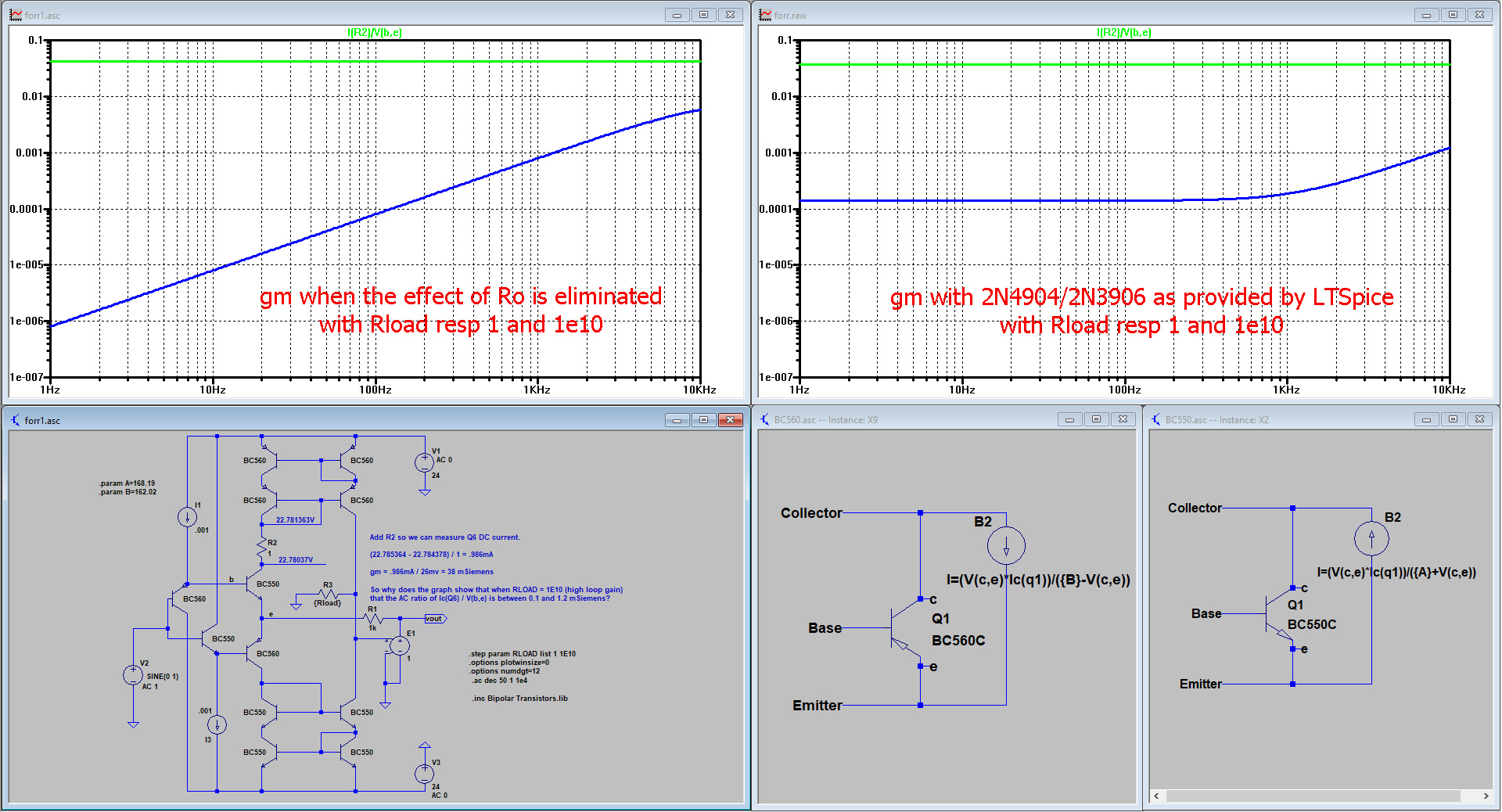This screenshot has height=812, width=1502.
Task: Click the BC550.asc window title icon
Action: (1156, 420)
